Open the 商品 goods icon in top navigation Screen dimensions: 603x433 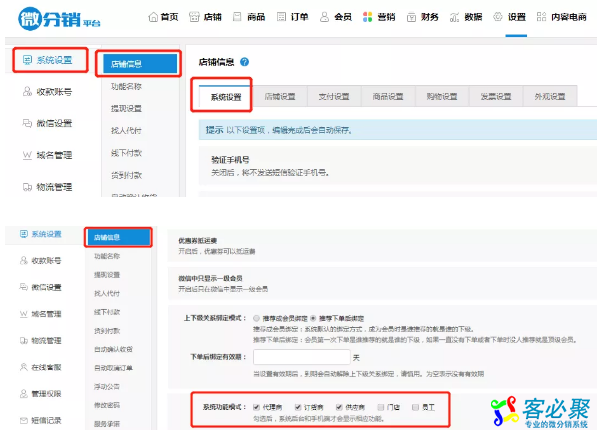[237, 17]
